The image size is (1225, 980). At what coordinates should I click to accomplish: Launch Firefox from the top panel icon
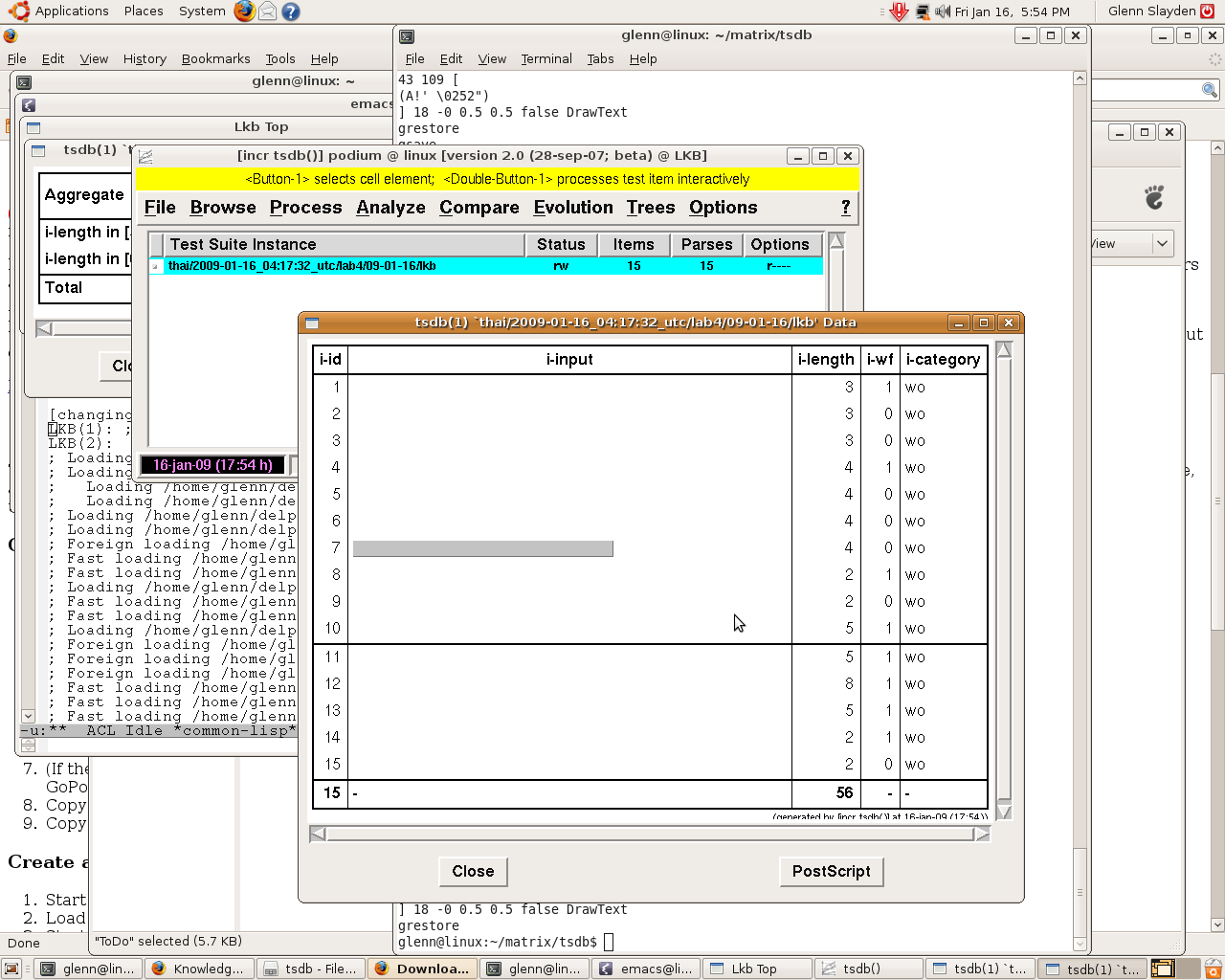point(245,11)
